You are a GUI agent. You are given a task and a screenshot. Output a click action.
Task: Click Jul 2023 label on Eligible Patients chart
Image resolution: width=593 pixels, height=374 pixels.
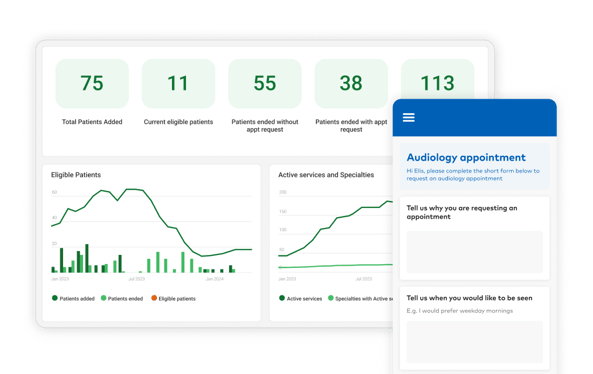coord(137,279)
